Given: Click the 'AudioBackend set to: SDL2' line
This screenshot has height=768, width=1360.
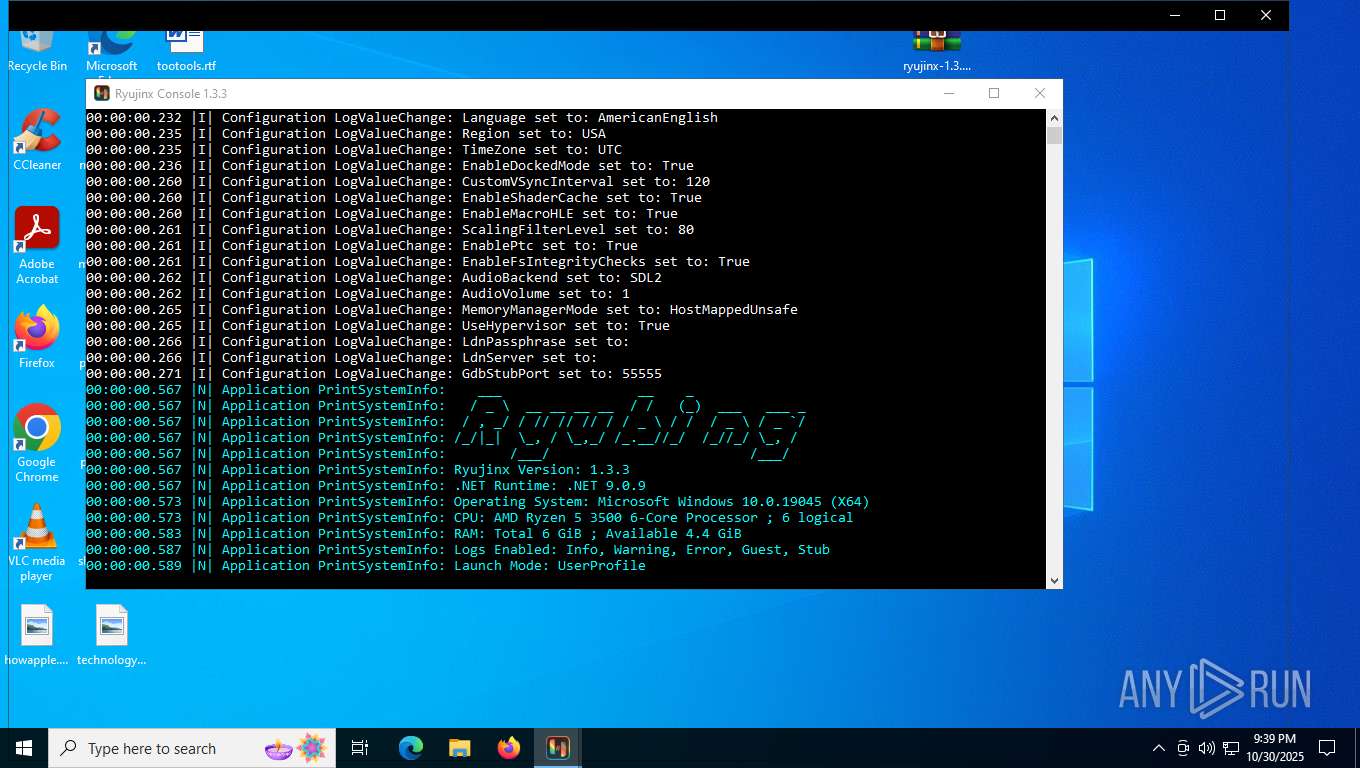Looking at the screenshot, I should click(x=374, y=278).
